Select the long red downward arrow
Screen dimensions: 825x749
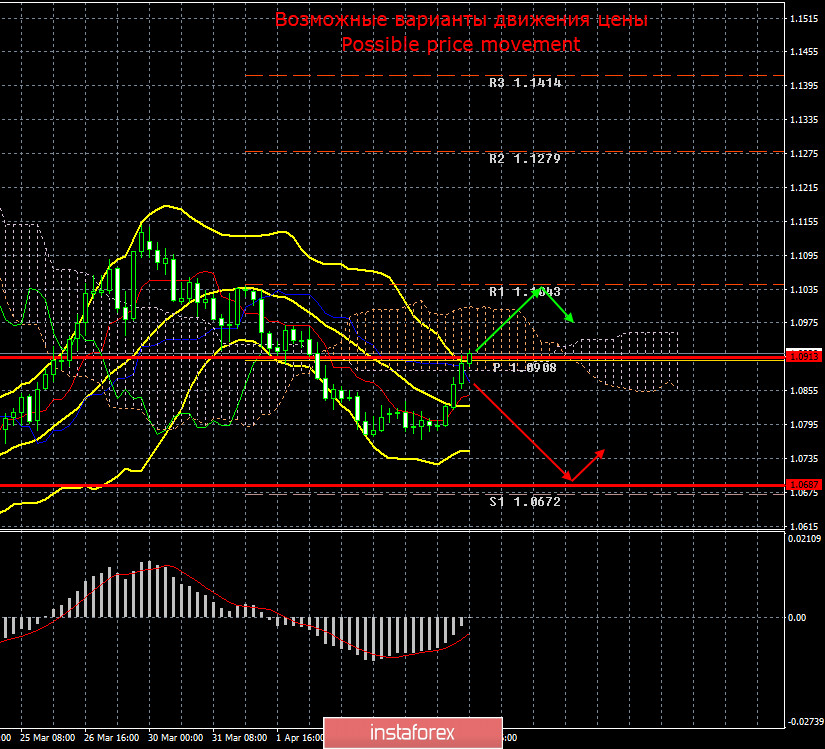click(x=520, y=430)
